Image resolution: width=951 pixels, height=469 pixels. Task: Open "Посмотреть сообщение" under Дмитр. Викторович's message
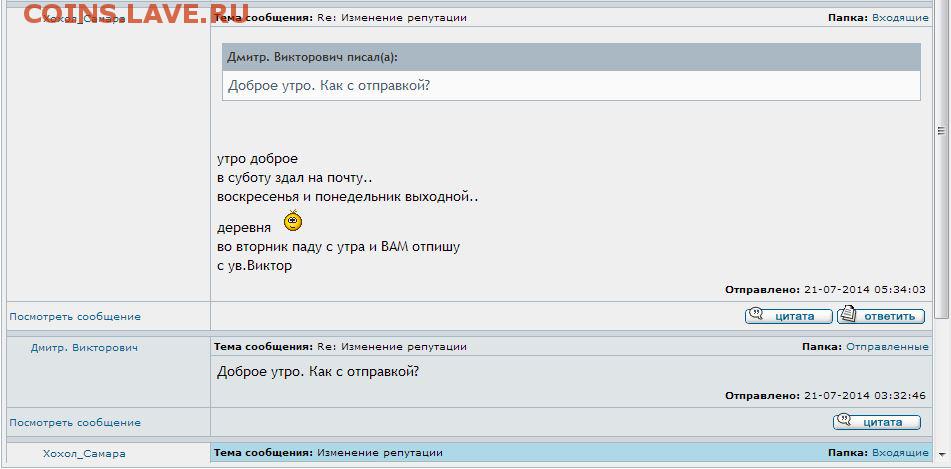[75, 422]
